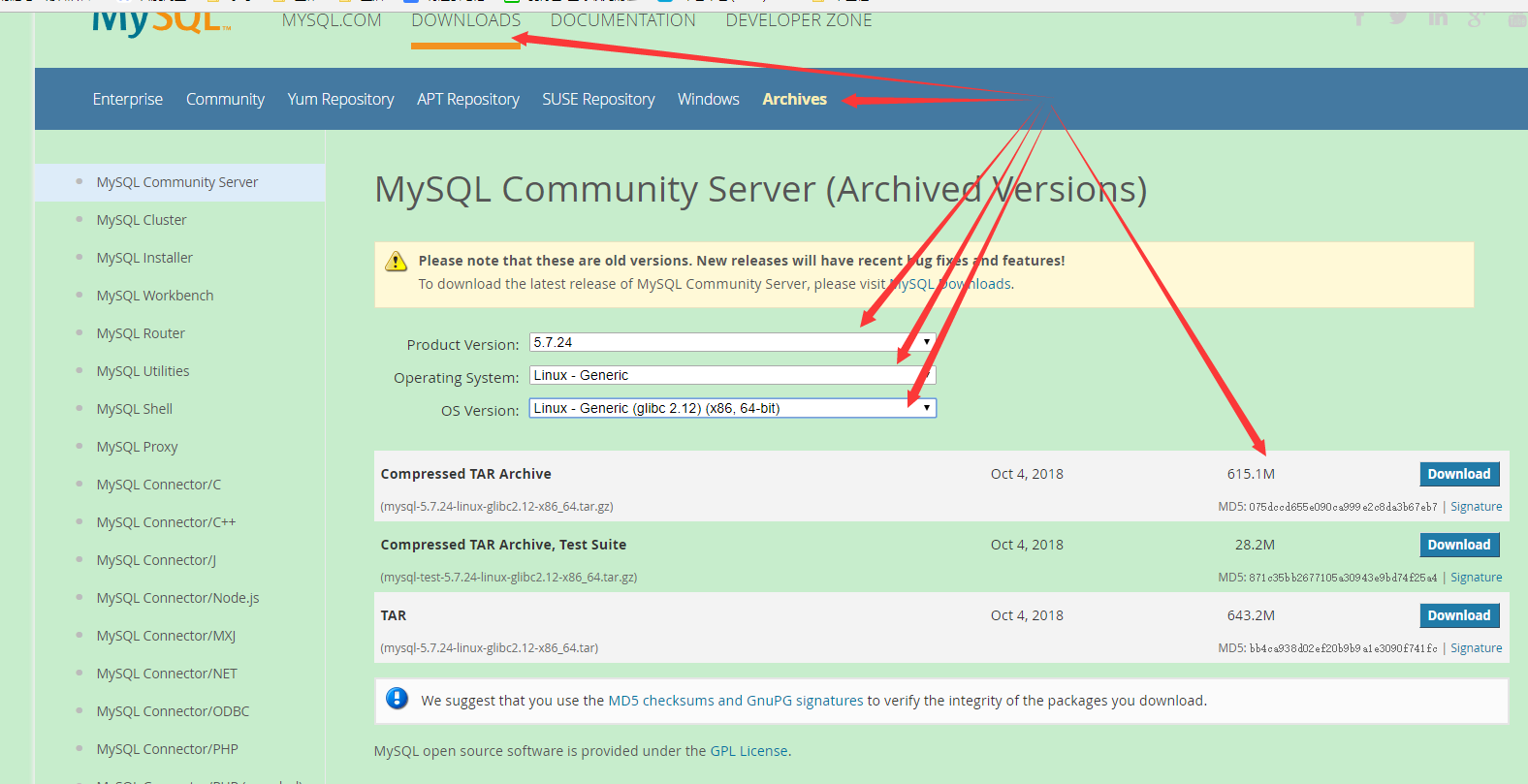The image size is (1528, 784).
Task: Download the 643.2M TAR file
Action: (x=1459, y=615)
